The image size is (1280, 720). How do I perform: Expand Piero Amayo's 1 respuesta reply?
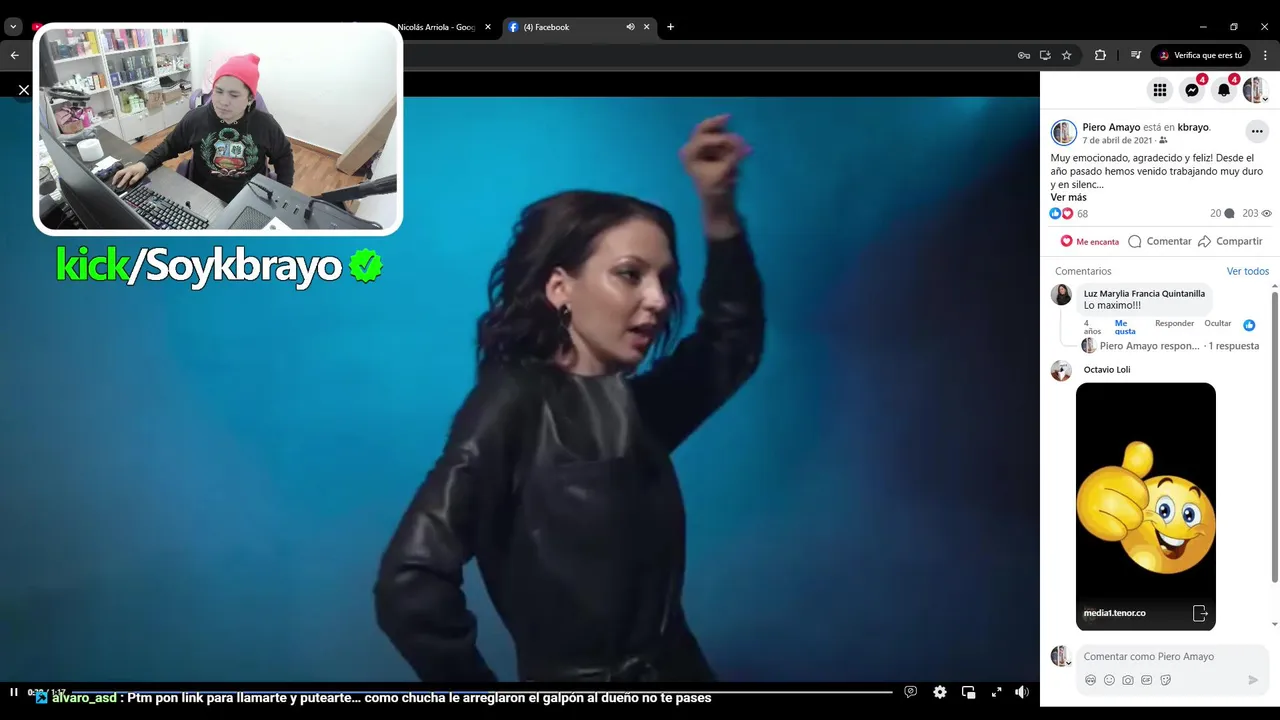tap(1179, 346)
